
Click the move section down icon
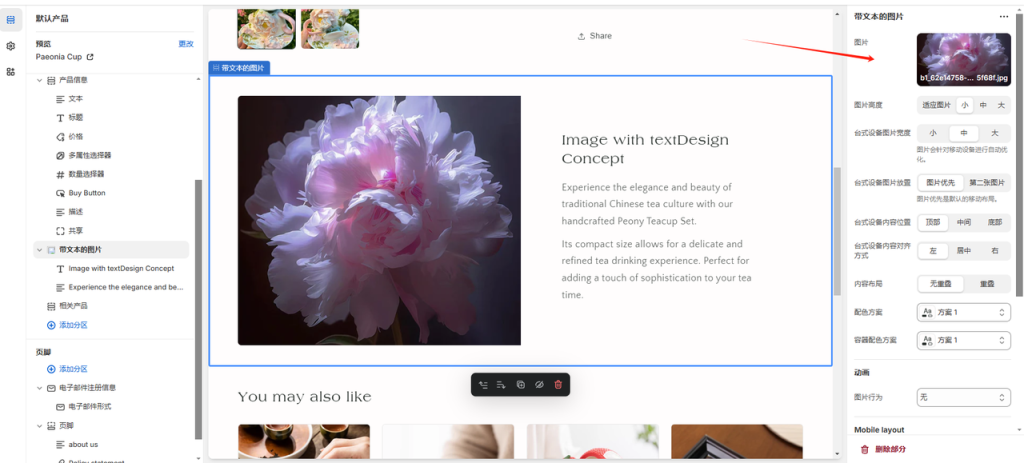point(502,384)
